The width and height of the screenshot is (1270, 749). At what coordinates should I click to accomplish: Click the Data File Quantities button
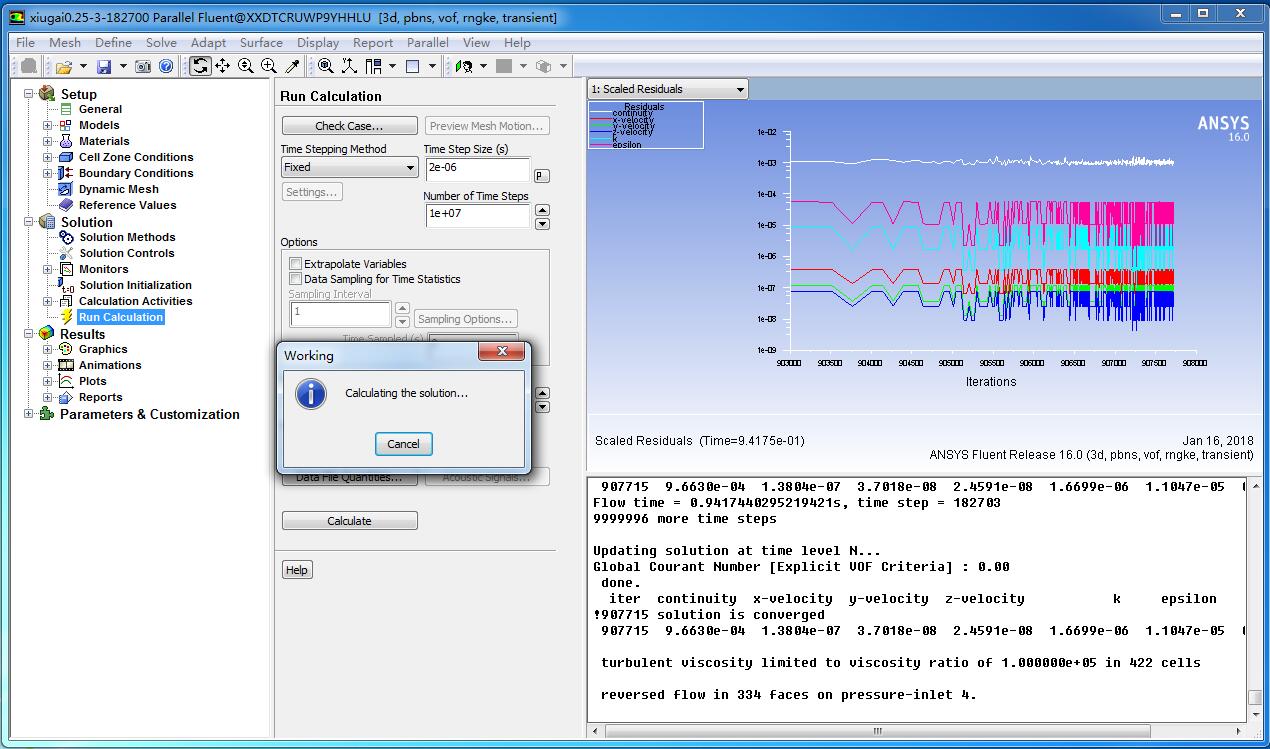(x=349, y=477)
